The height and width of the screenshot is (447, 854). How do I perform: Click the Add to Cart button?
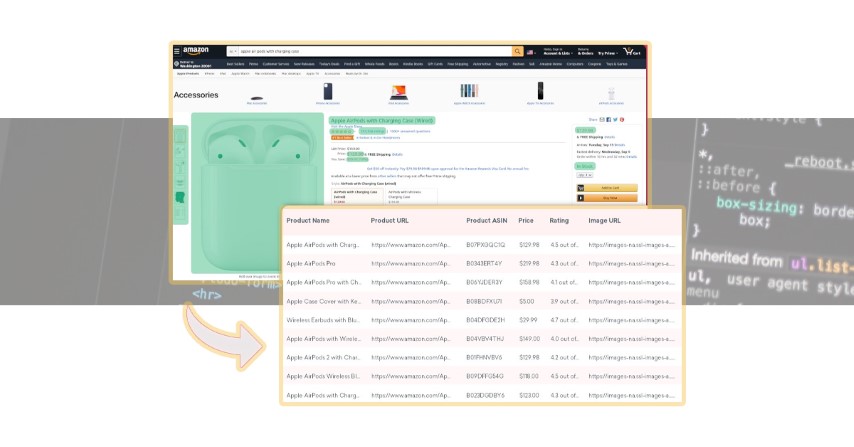coord(607,188)
